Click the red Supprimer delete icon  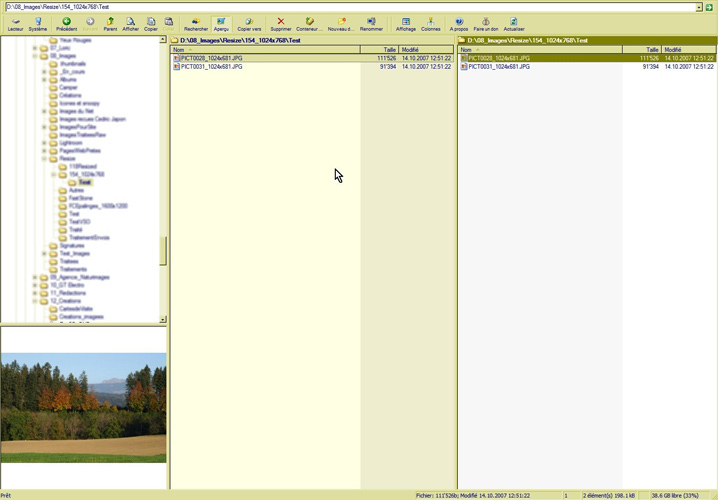click(x=281, y=23)
